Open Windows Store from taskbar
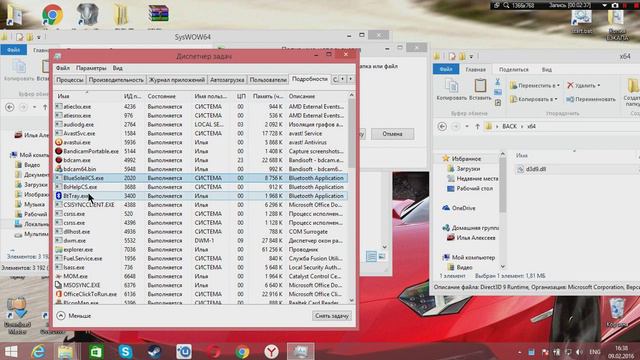640x360 pixels. pos(96,351)
